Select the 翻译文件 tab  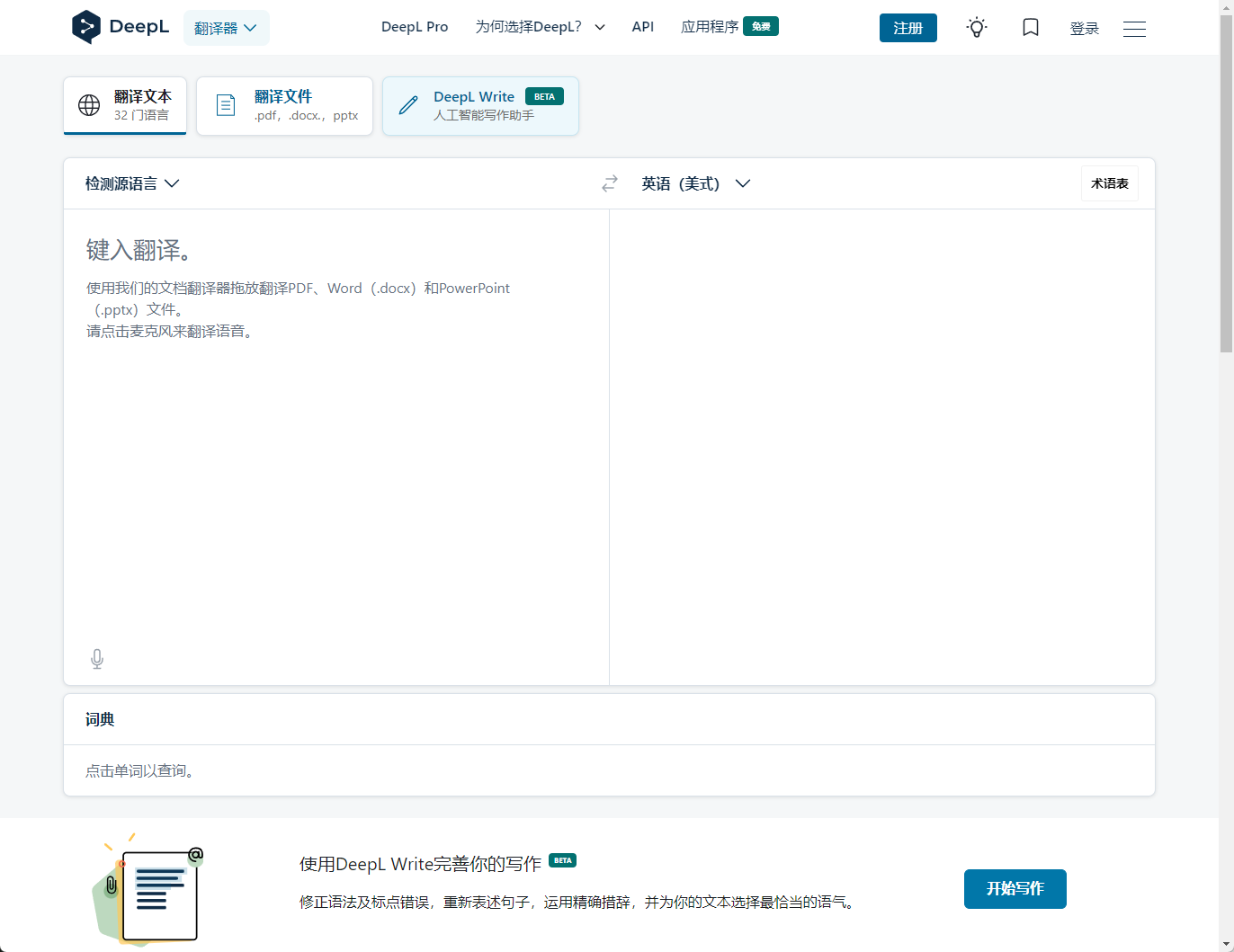[x=284, y=106]
